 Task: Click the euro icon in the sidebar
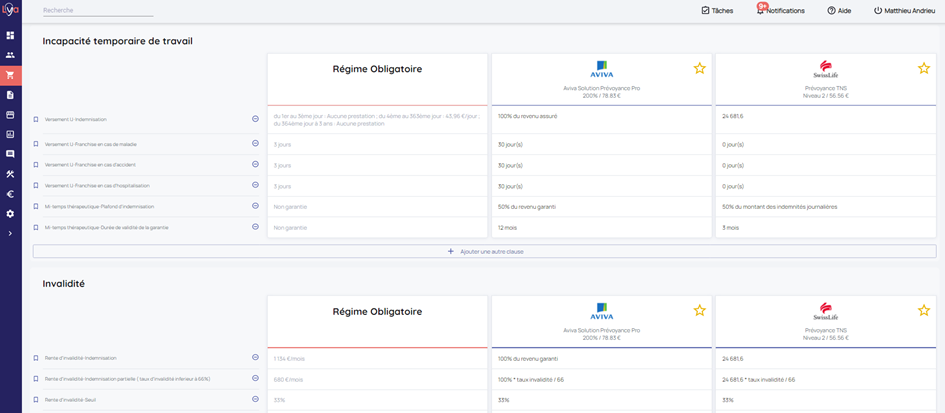pos(10,194)
